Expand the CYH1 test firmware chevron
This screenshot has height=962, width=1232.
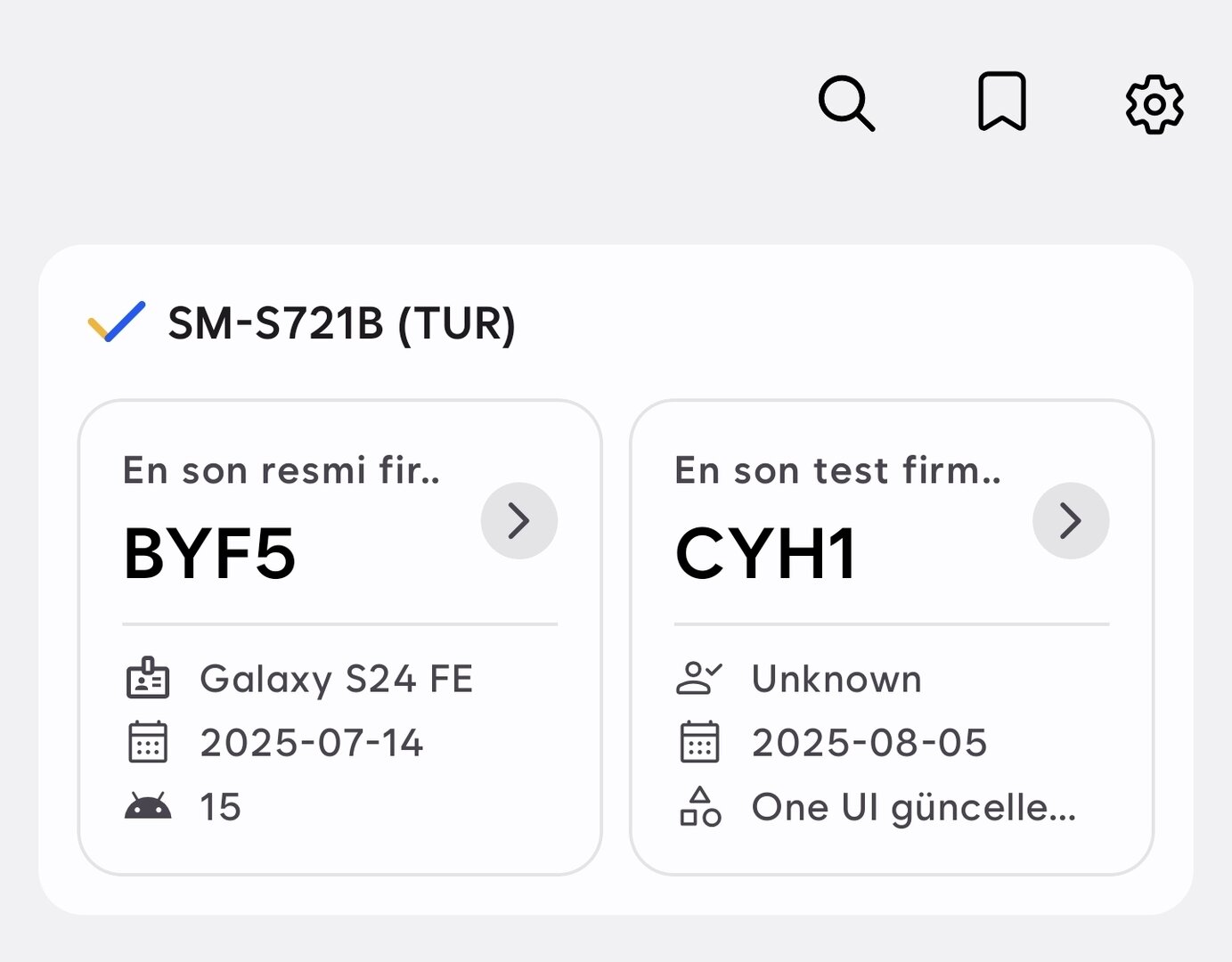(1071, 521)
